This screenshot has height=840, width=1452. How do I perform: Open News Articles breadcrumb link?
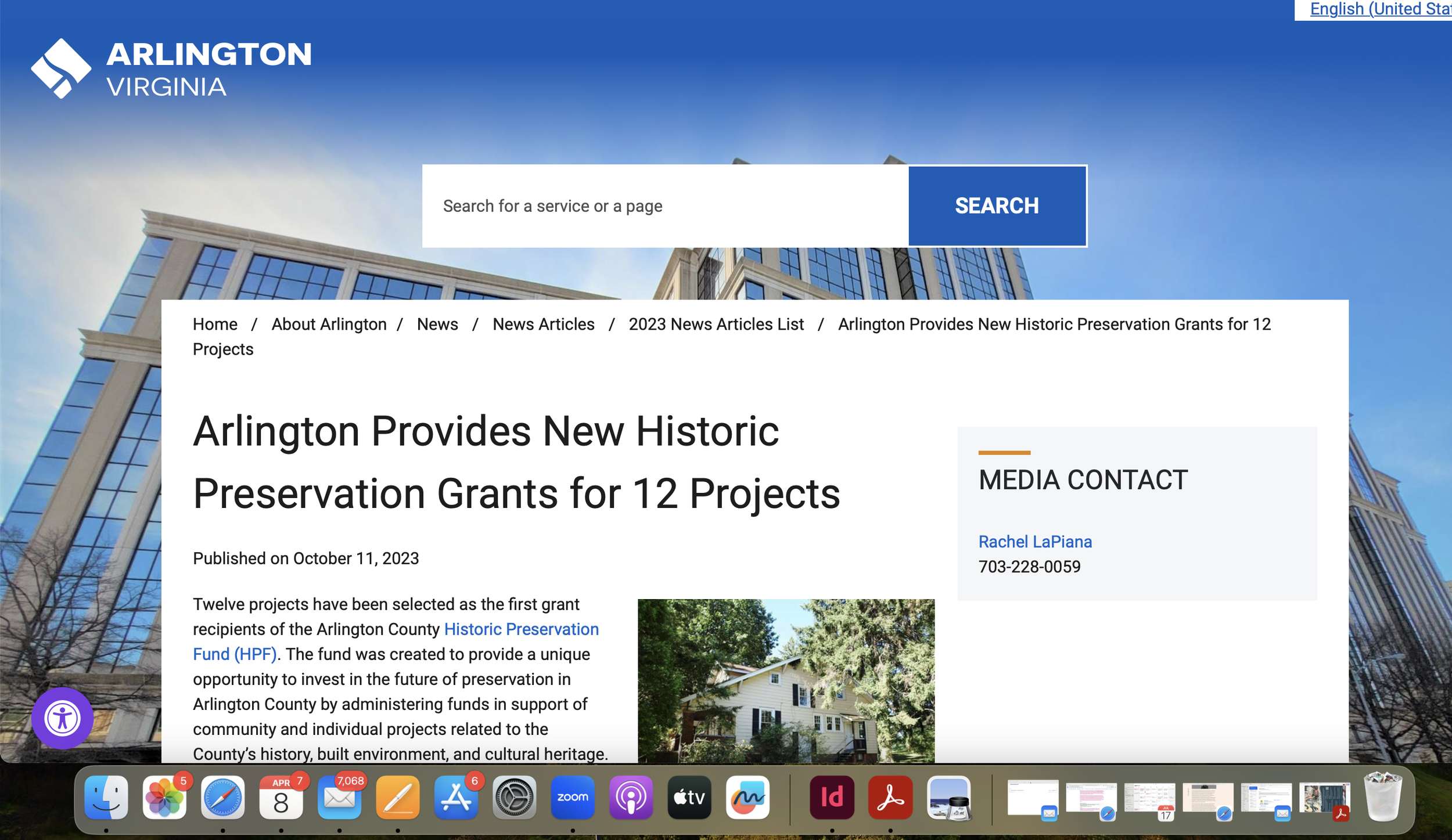(x=544, y=325)
